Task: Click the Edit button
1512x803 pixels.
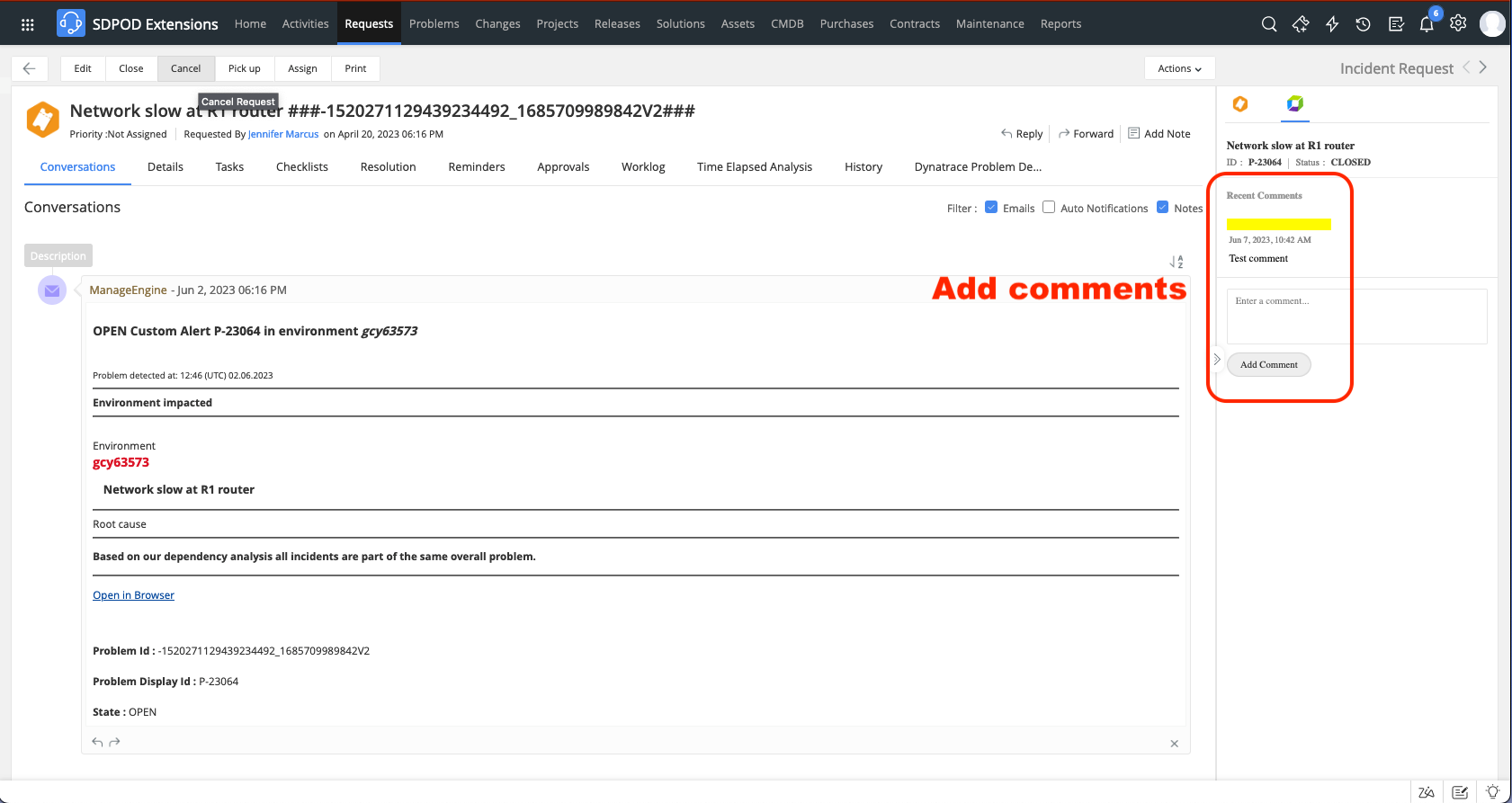Action: coord(83,68)
